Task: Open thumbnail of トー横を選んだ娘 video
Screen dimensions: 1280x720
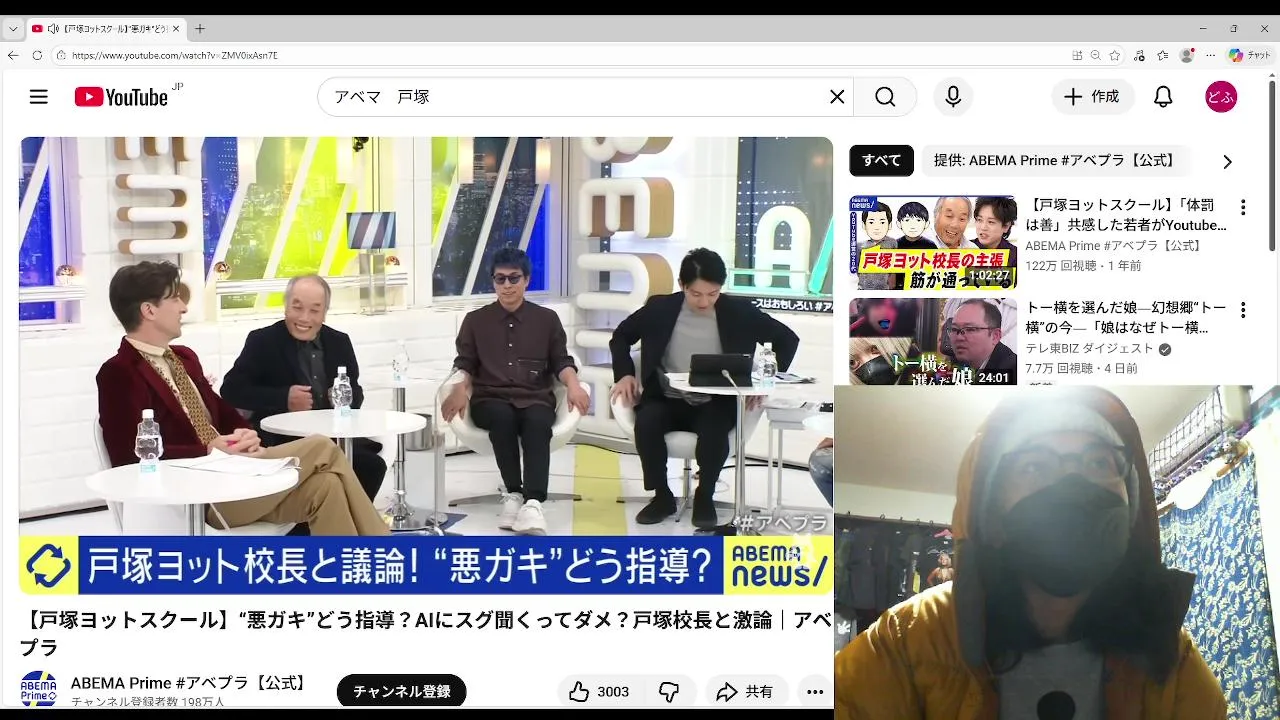Action: pos(933,342)
